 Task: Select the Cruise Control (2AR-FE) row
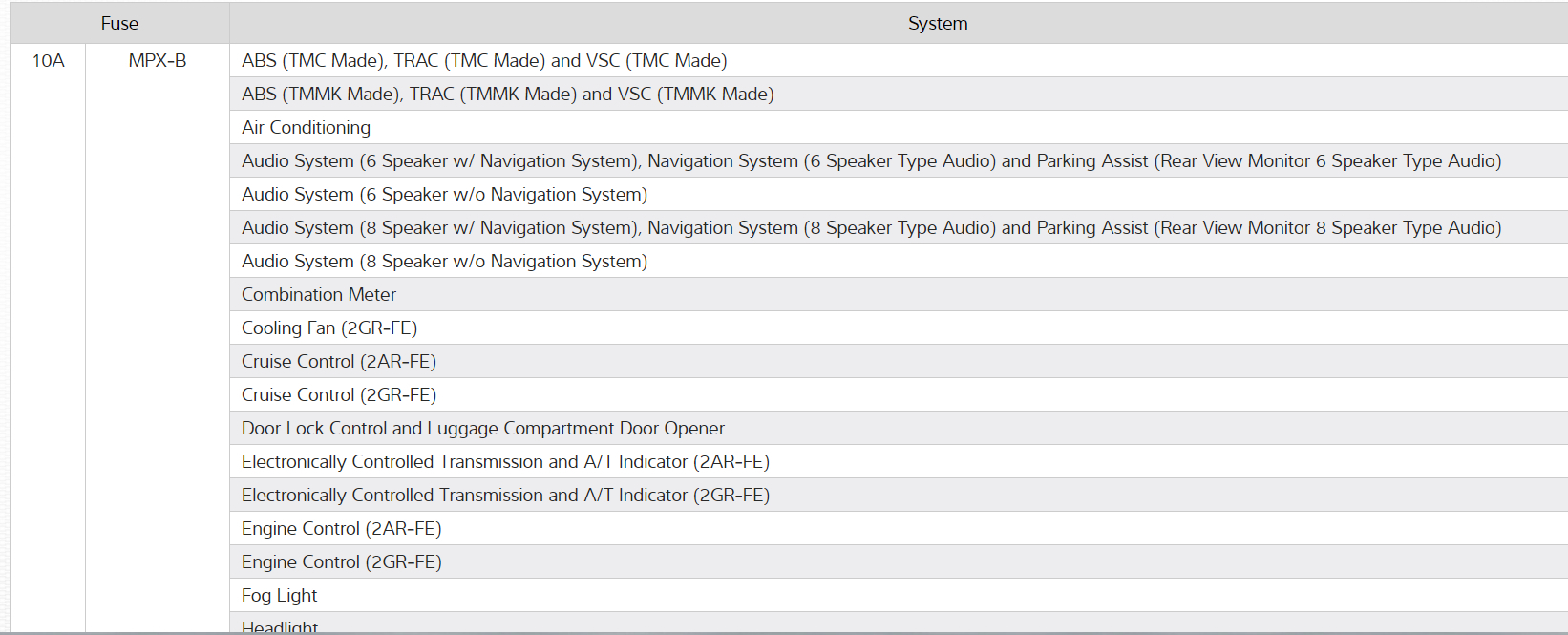point(338,361)
